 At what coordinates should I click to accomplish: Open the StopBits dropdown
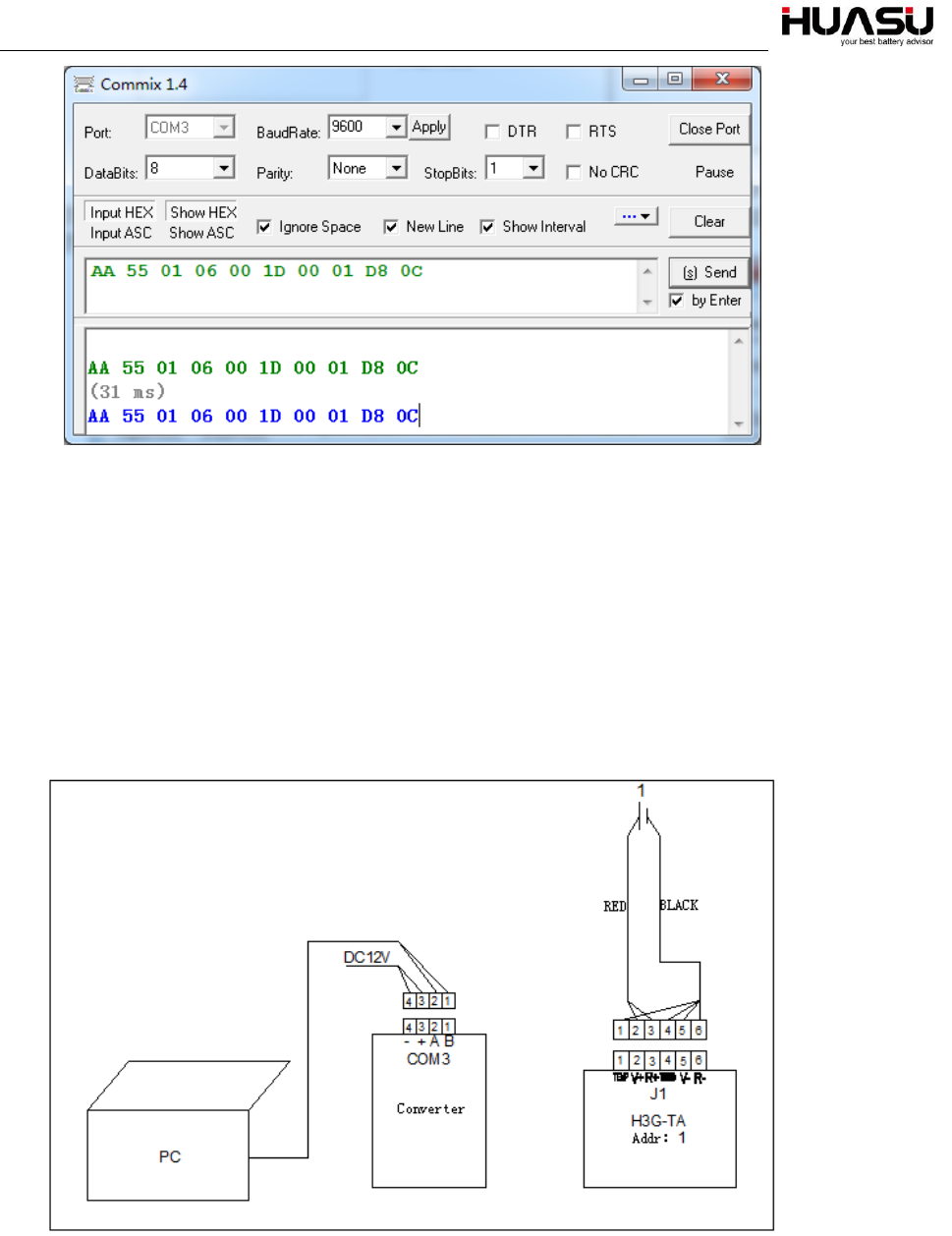click(x=533, y=168)
